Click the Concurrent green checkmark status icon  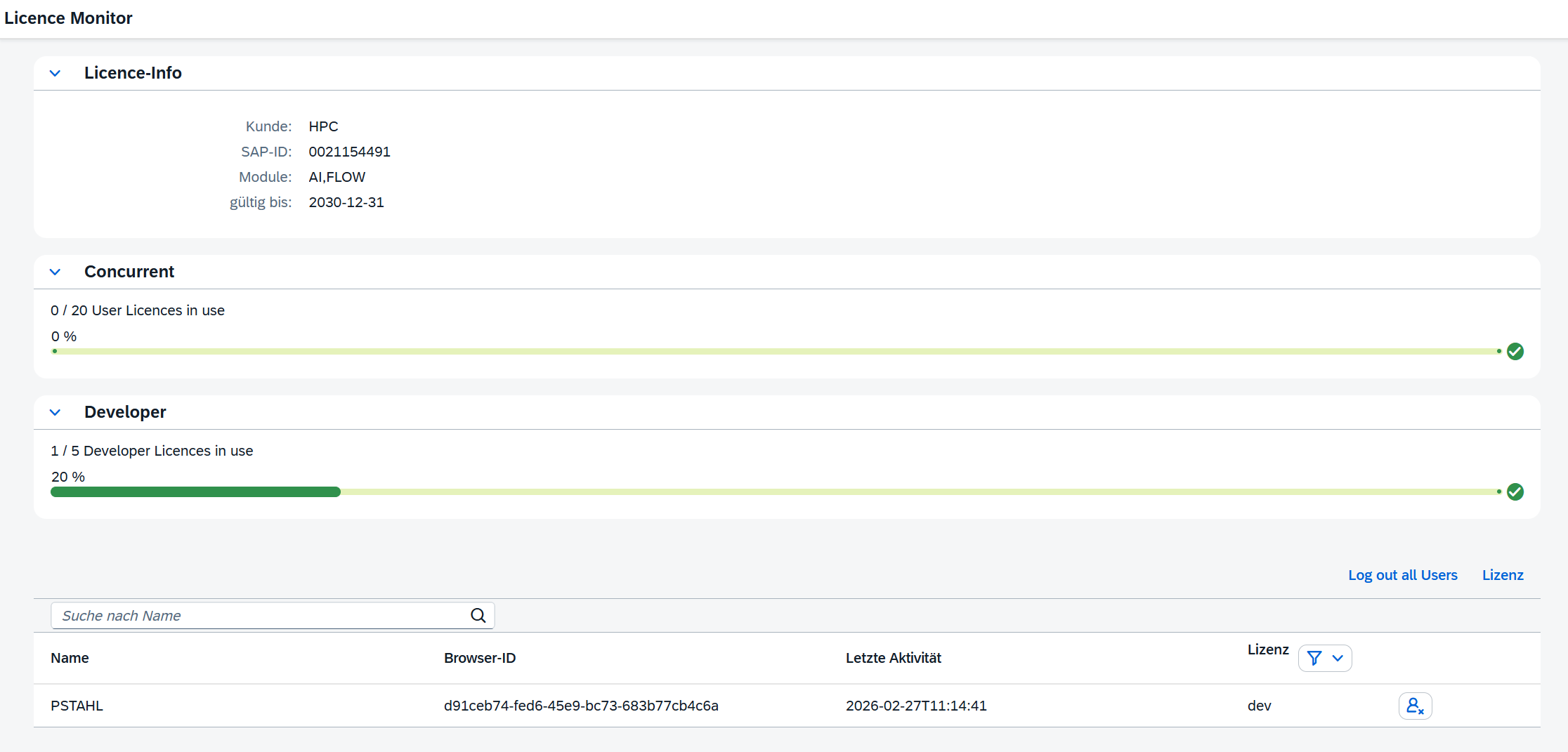point(1515,351)
